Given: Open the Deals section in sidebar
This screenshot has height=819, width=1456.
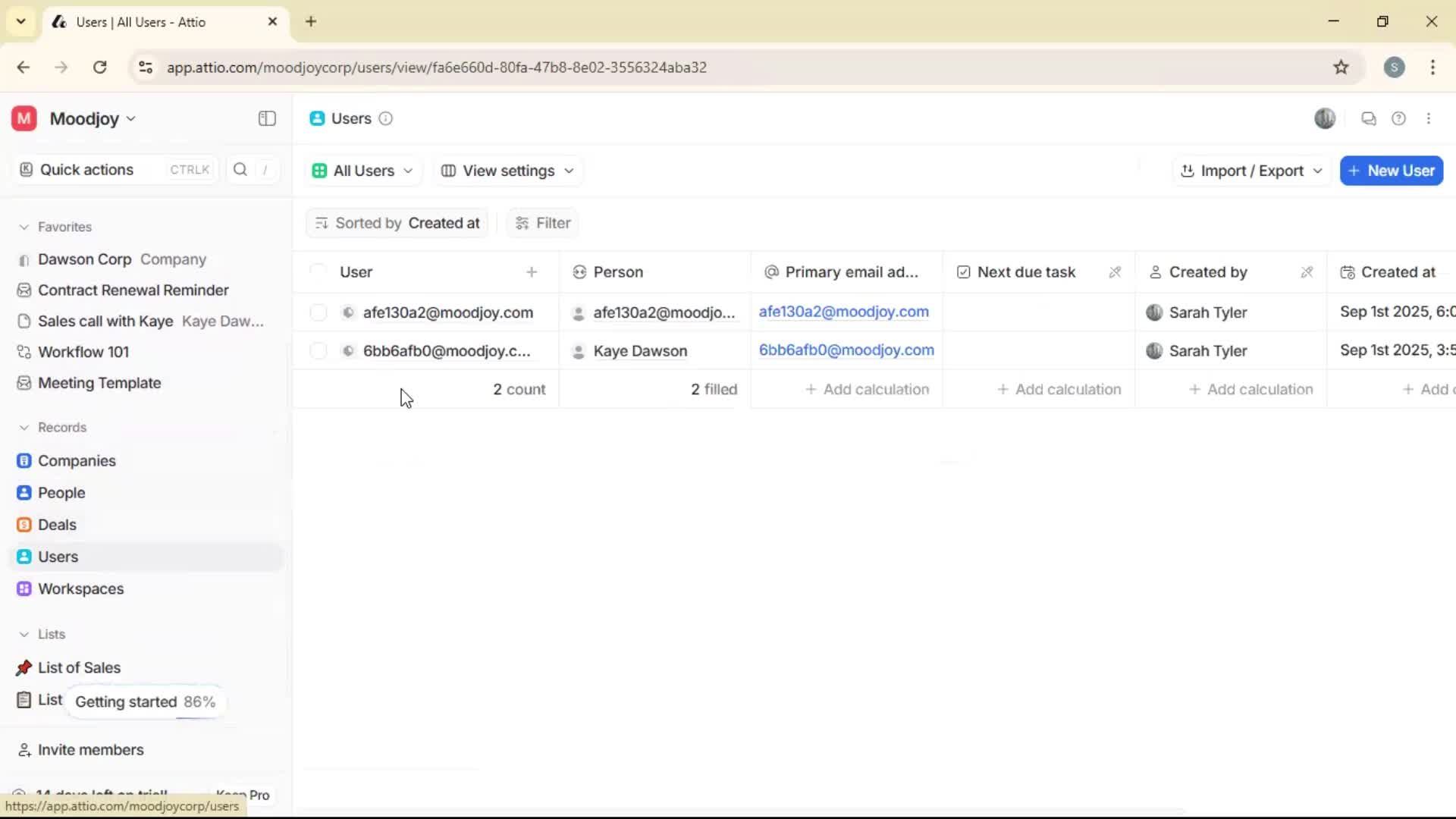Looking at the screenshot, I should (x=56, y=524).
